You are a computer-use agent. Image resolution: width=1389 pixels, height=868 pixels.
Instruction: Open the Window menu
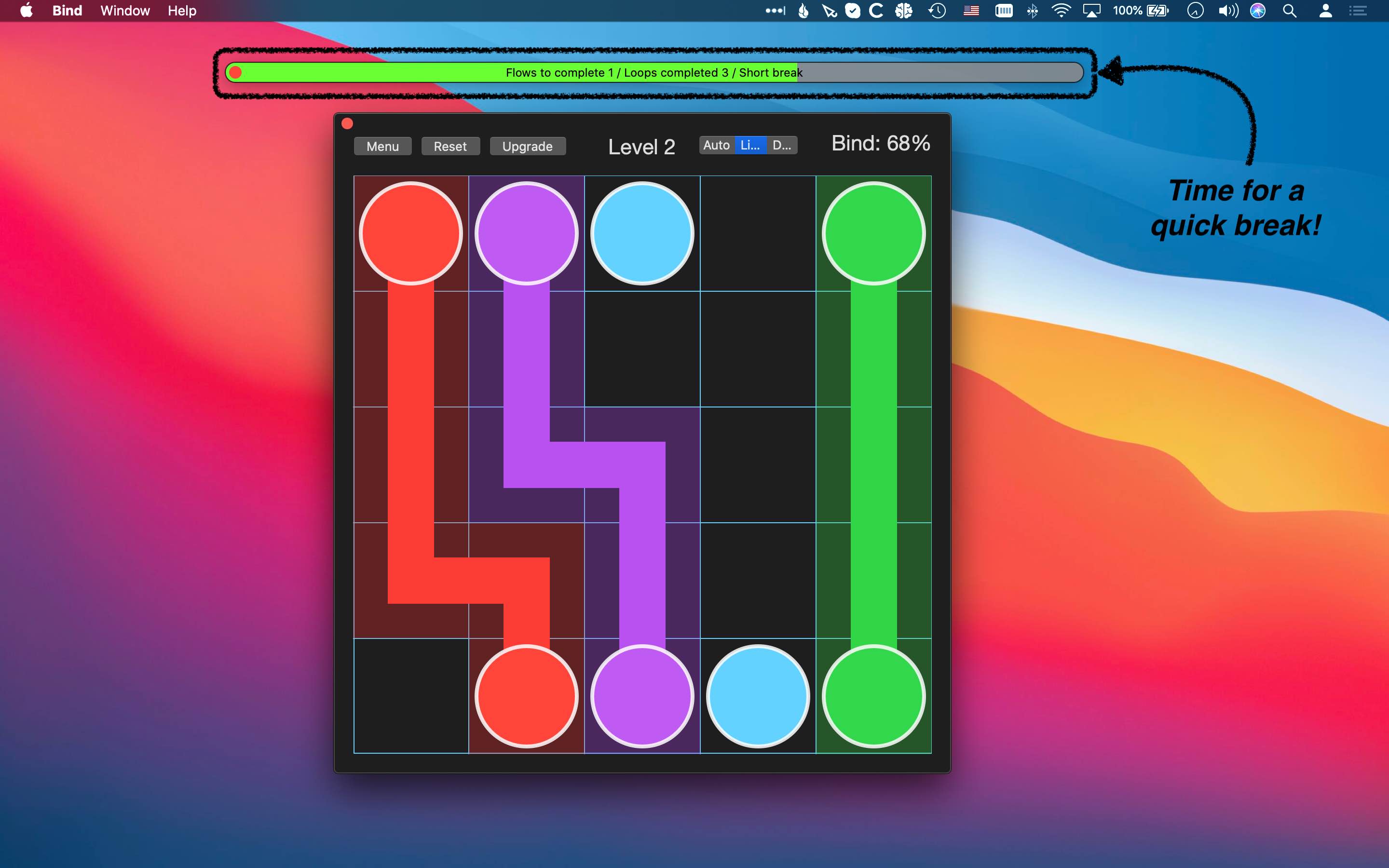coord(125,10)
